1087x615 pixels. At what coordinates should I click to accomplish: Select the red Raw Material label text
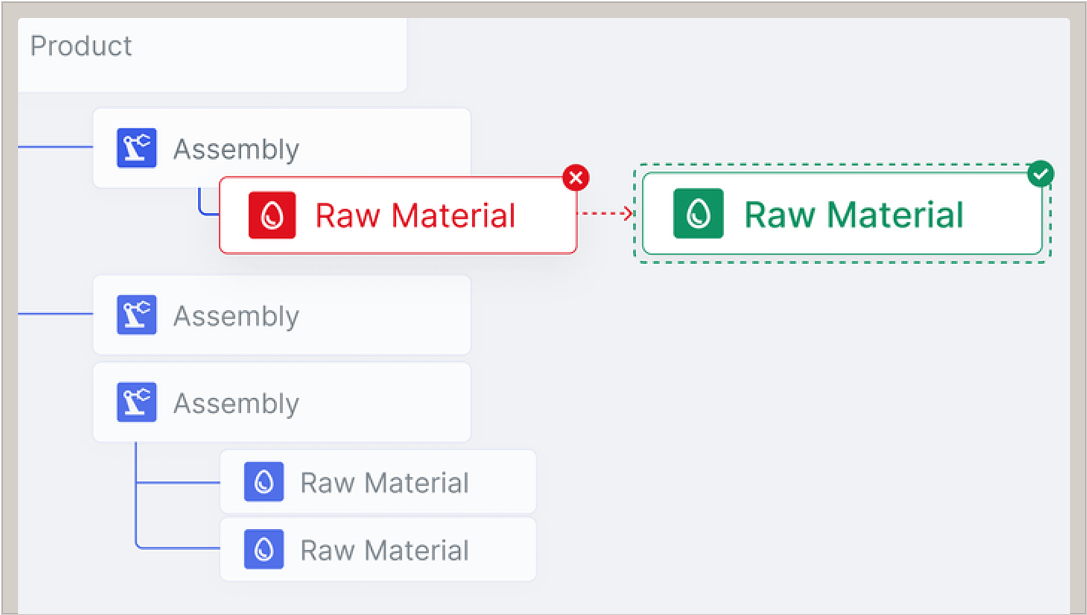(x=415, y=216)
